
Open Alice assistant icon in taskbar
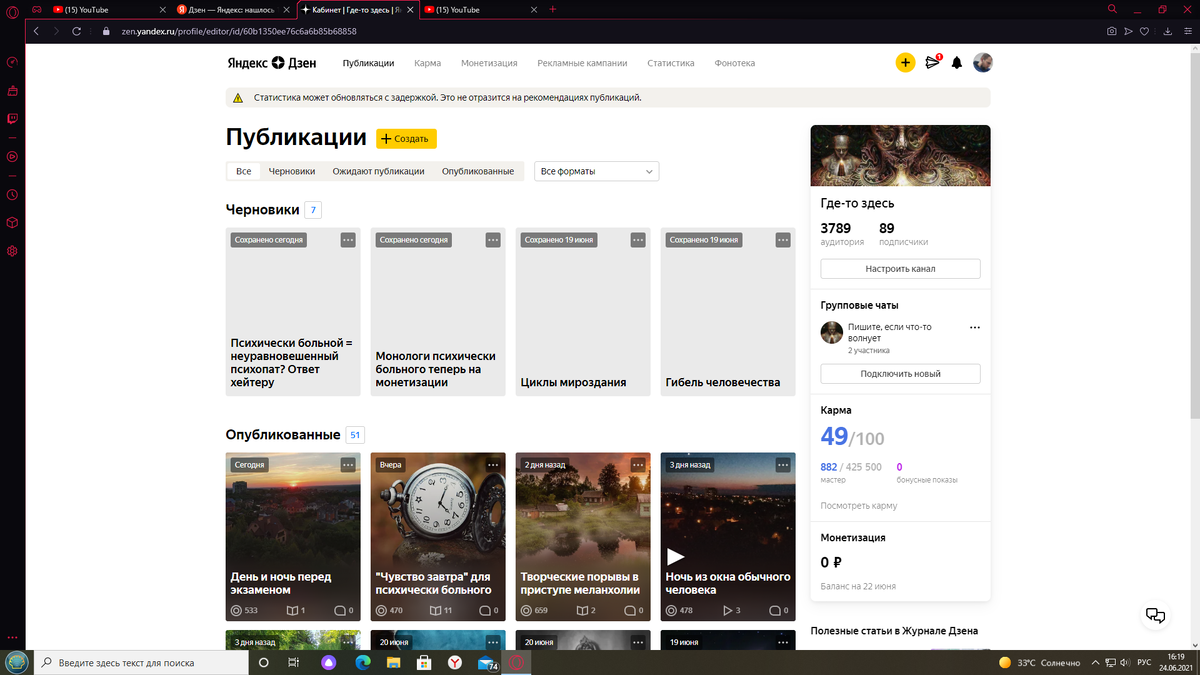[328, 662]
